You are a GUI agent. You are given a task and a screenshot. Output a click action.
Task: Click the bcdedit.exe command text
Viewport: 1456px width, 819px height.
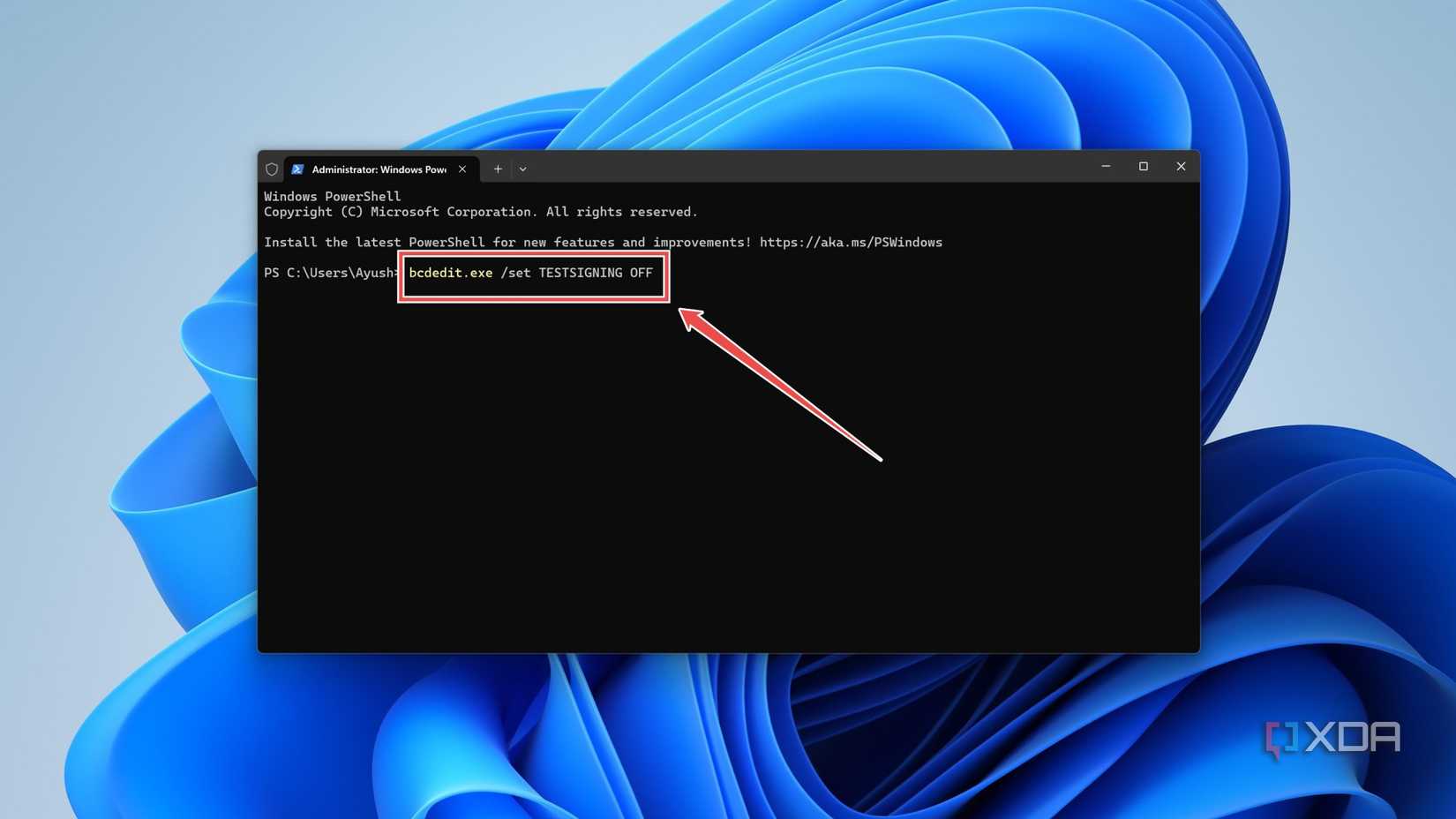coord(451,273)
